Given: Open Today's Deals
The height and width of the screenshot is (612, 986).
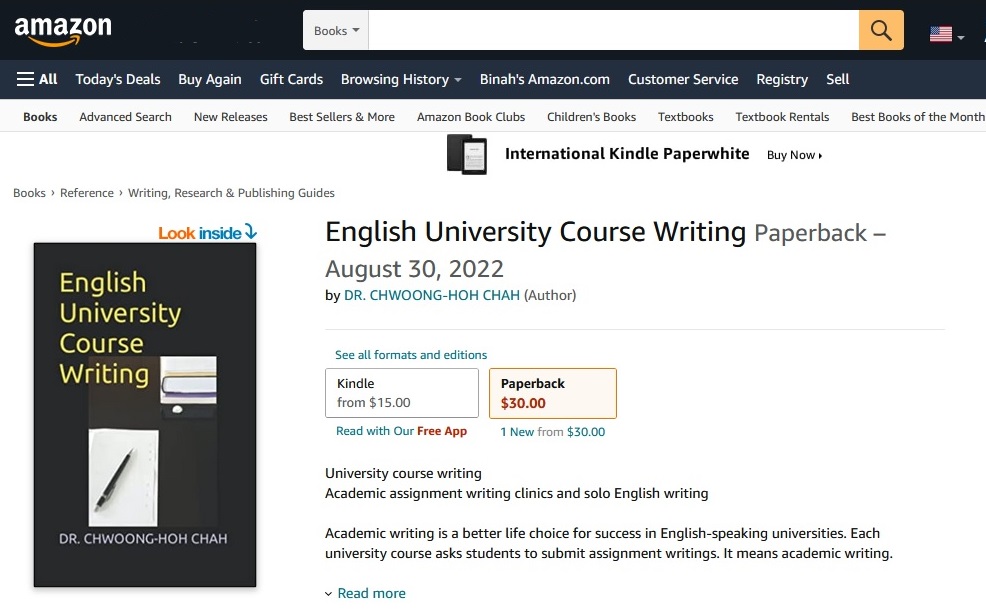Looking at the screenshot, I should (118, 79).
